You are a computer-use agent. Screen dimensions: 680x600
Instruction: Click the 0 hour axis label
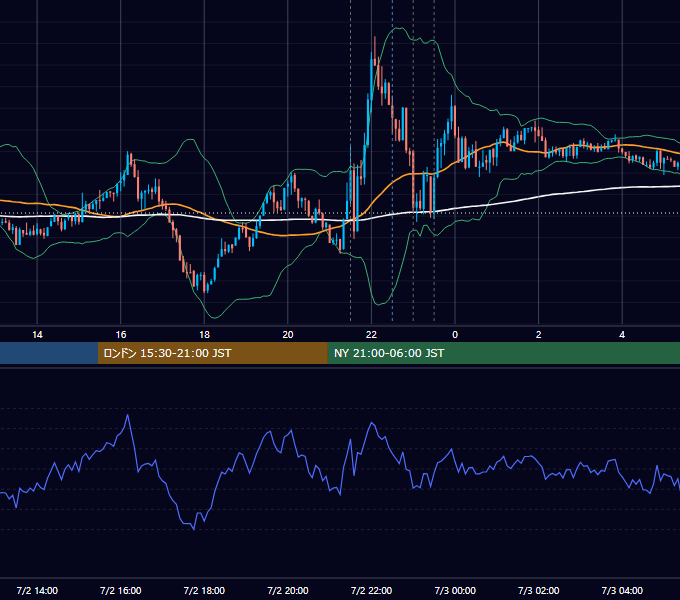pyautogui.click(x=455, y=335)
